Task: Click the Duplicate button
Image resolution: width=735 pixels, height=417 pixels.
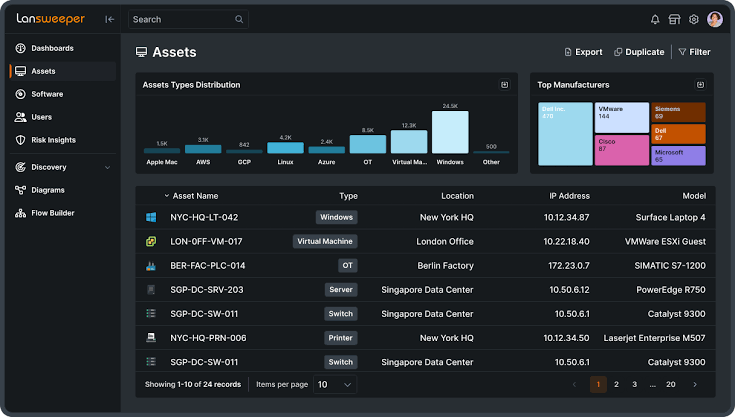Action: tap(639, 52)
